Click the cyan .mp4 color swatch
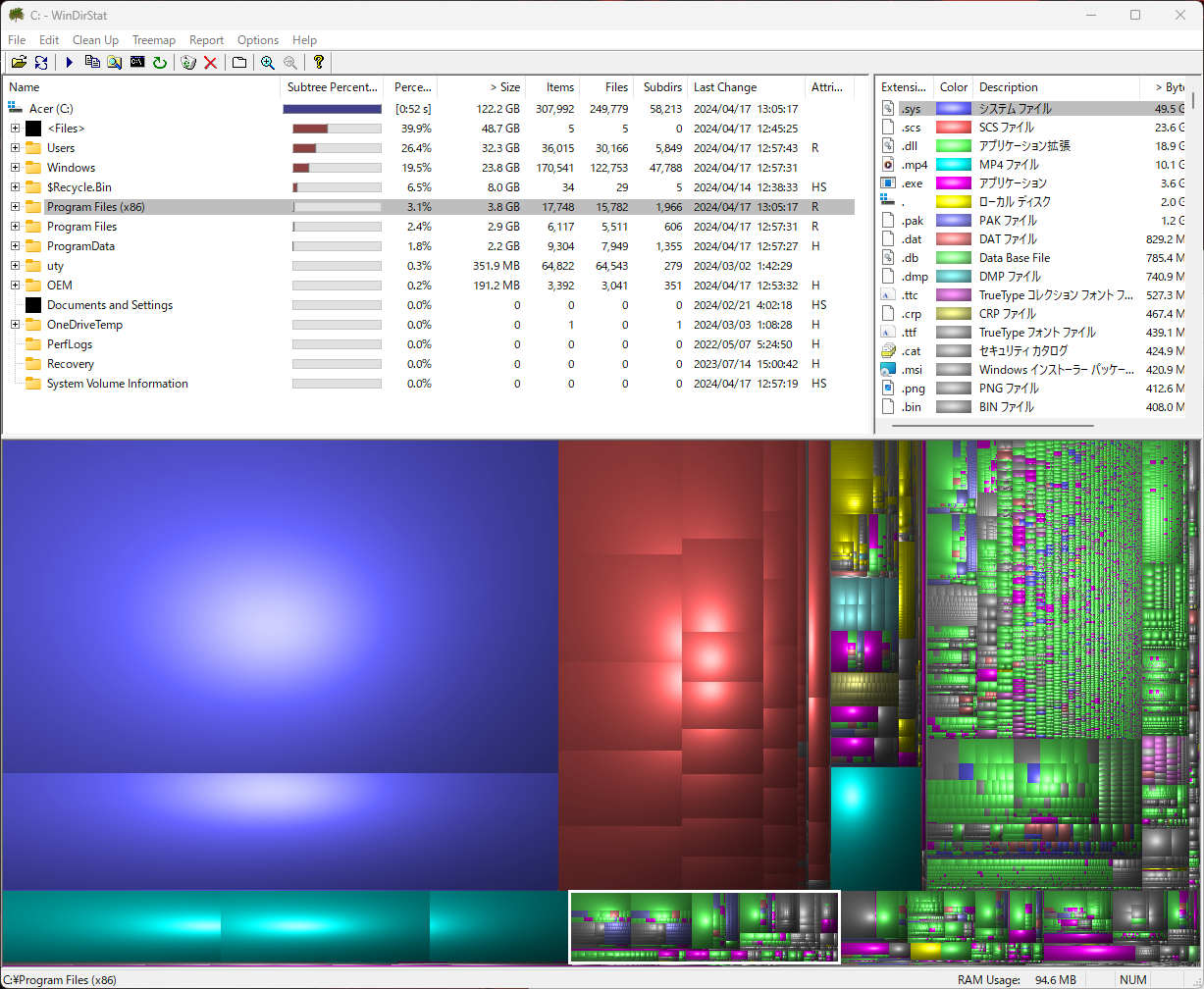Screen dimensions: 1204x989 [953, 165]
